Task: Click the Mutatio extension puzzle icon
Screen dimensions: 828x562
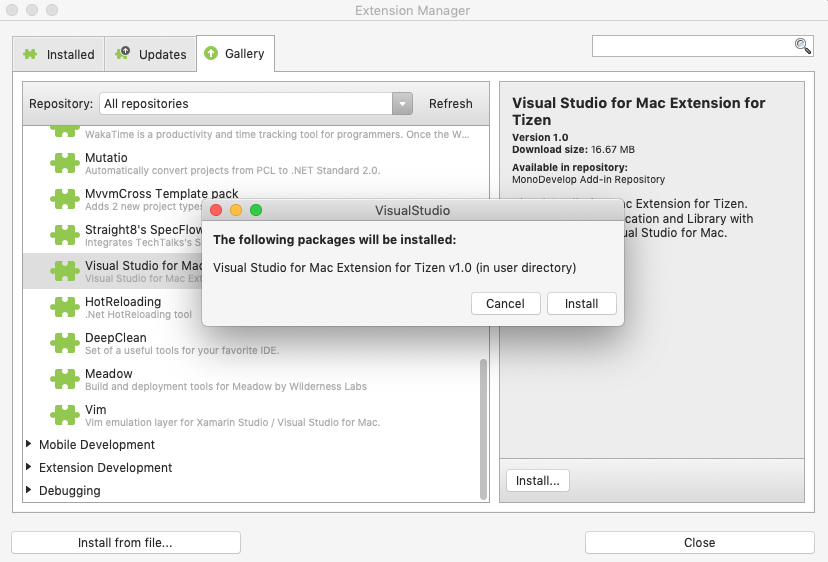Action: click(x=65, y=164)
